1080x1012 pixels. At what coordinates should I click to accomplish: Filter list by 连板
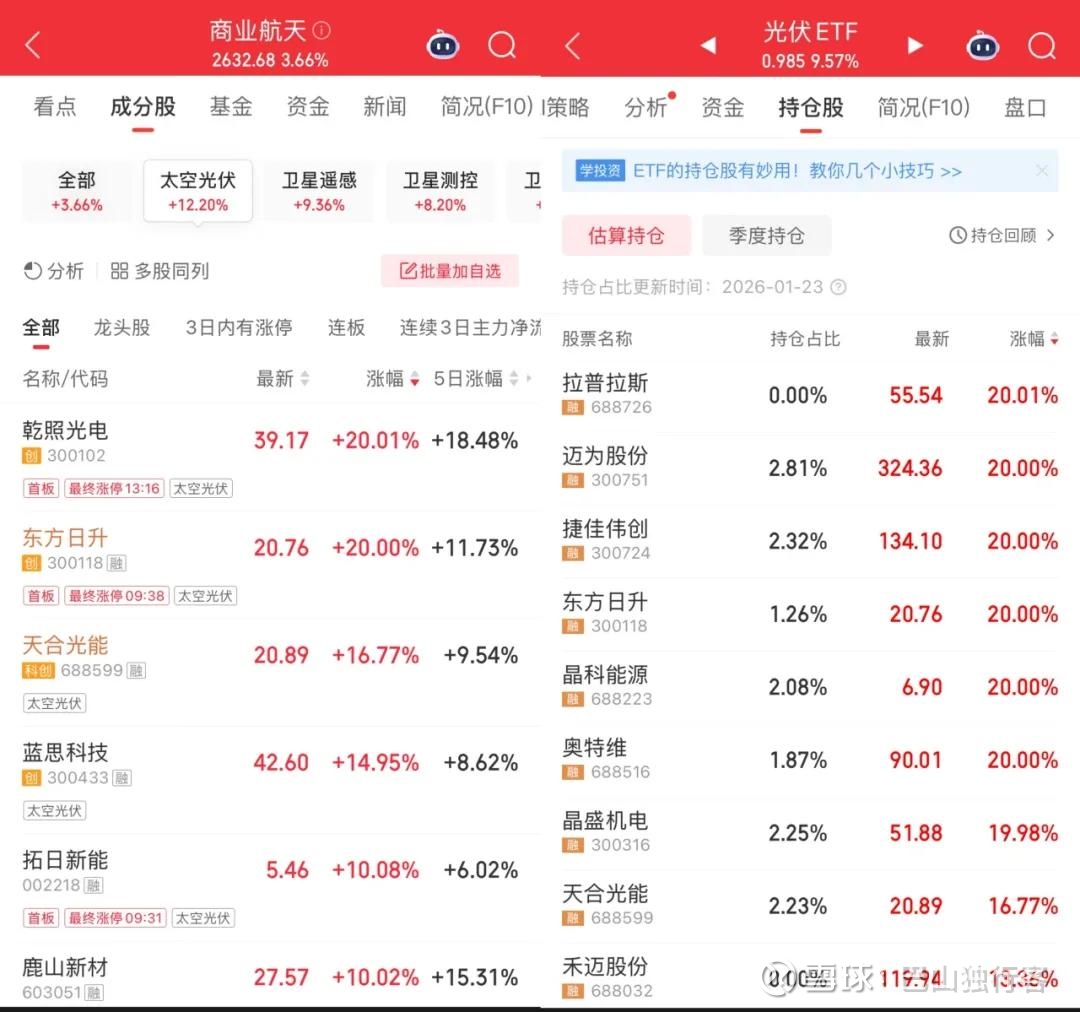[346, 327]
